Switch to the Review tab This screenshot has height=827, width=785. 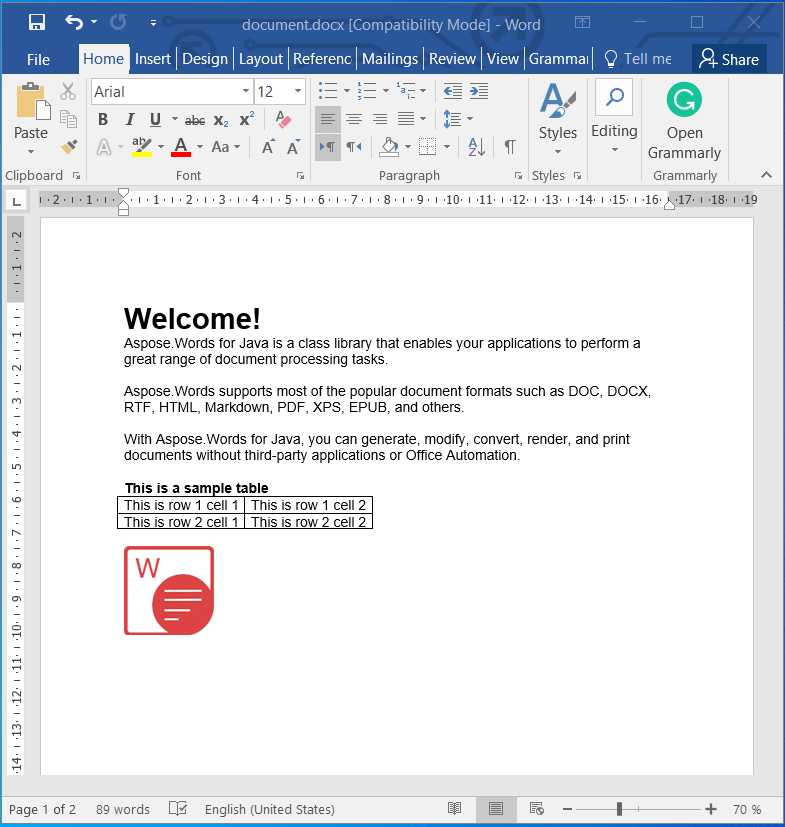click(x=452, y=59)
